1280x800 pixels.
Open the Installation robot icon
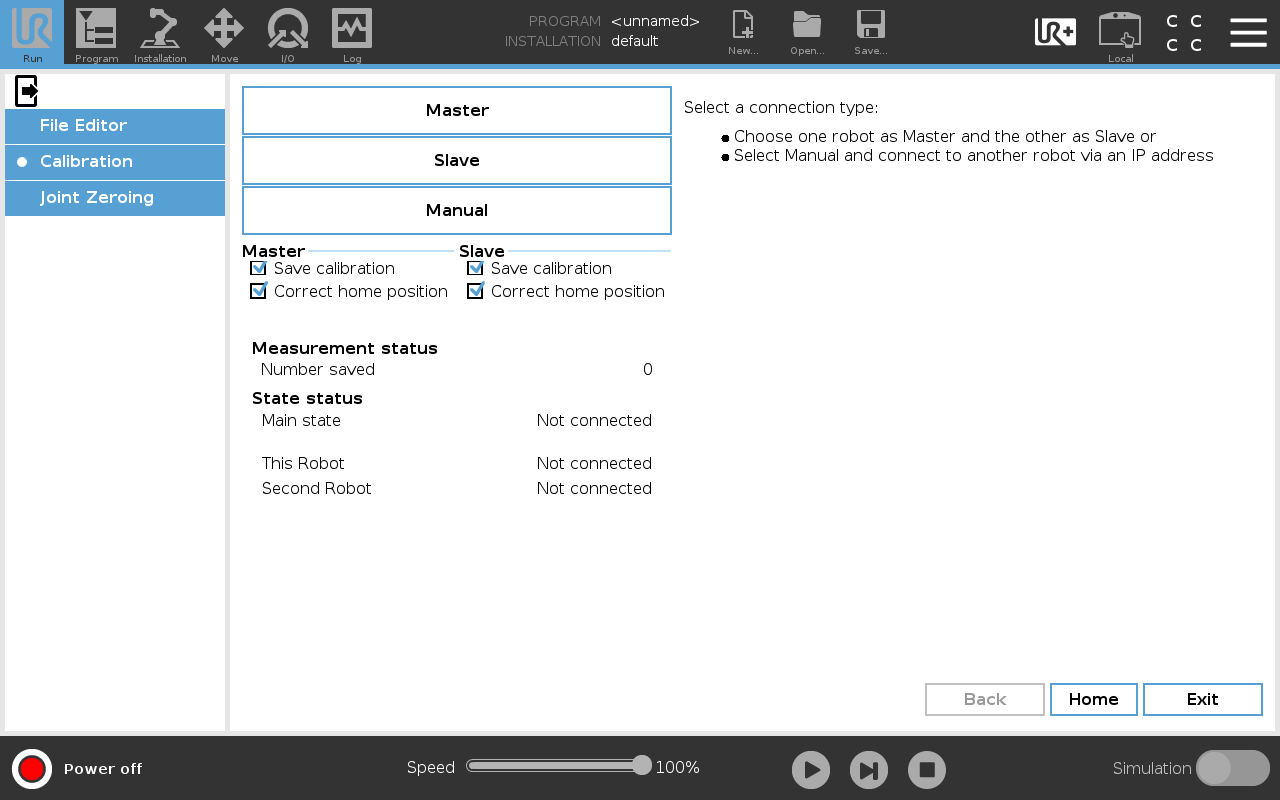[160, 32]
